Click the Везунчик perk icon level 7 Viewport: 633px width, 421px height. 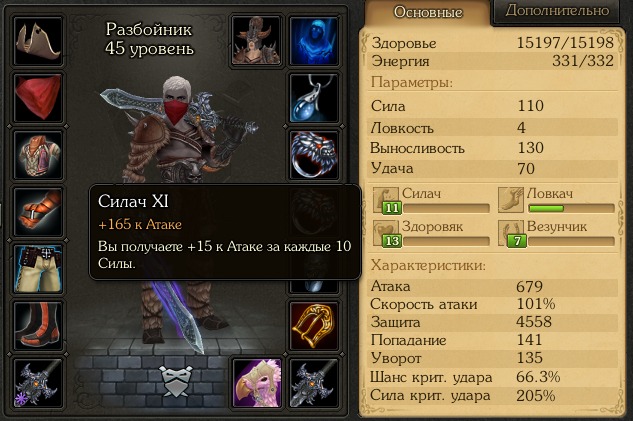(511, 233)
